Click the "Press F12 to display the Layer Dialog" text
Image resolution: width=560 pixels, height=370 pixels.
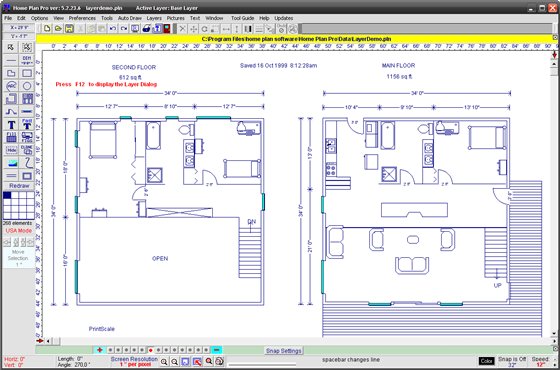106,84
